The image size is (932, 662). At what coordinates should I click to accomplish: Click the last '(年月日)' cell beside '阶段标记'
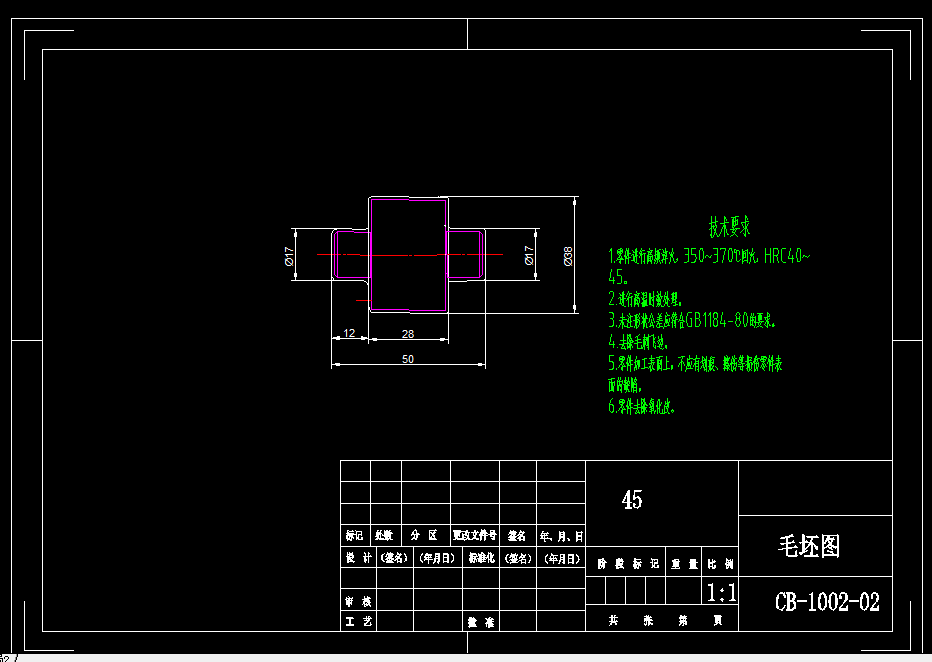point(562,559)
